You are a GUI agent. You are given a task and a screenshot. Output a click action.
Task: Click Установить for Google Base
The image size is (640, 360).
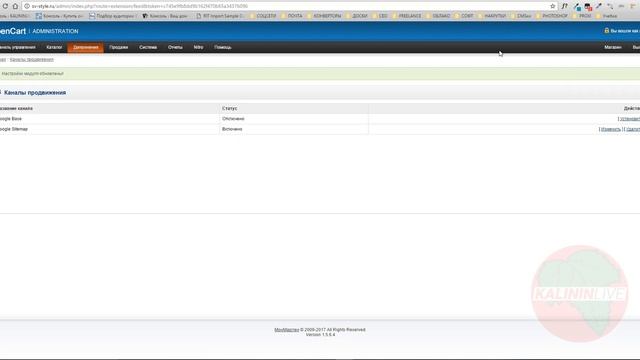pos(630,119)
